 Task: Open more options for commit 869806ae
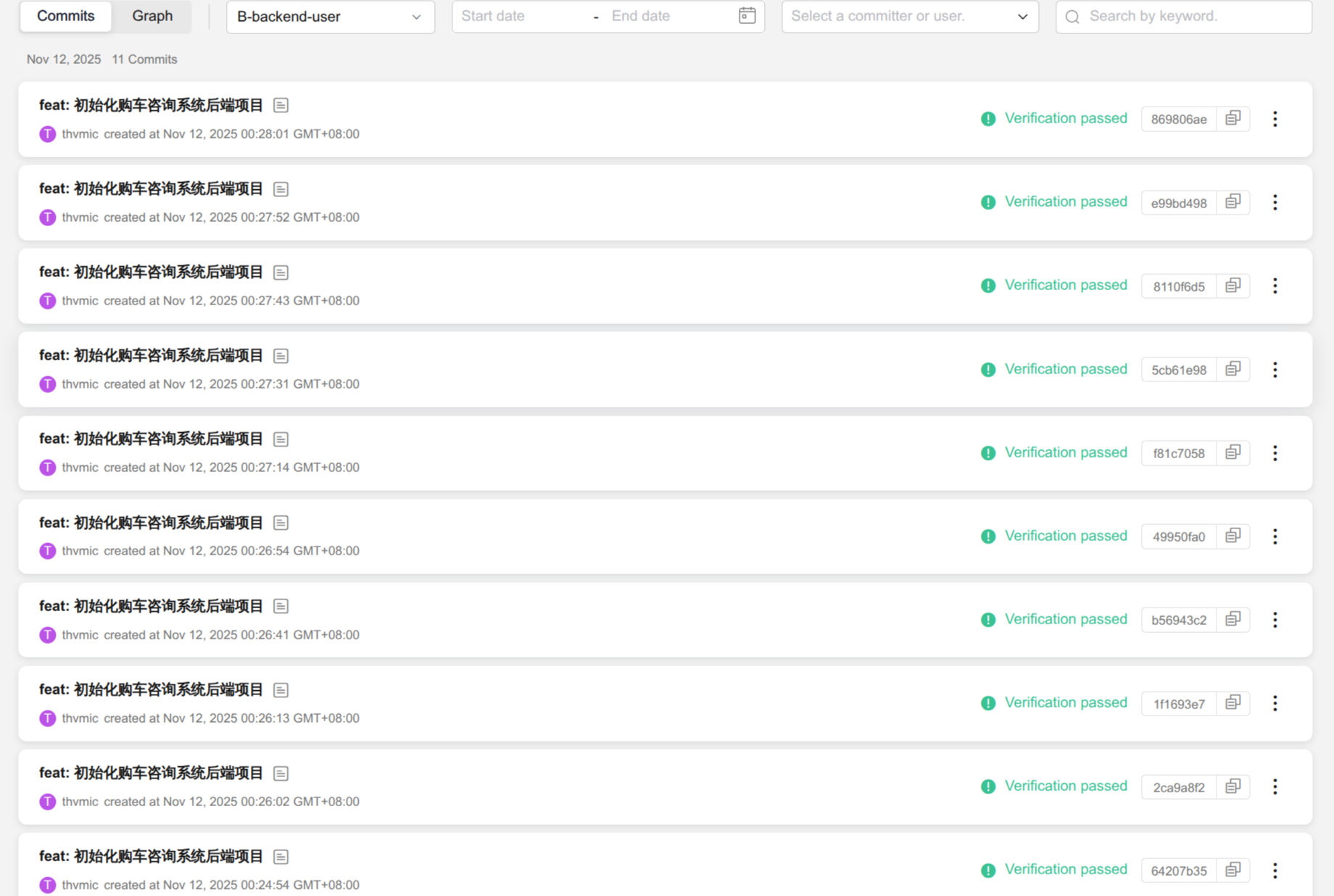tap(1275, 119)
